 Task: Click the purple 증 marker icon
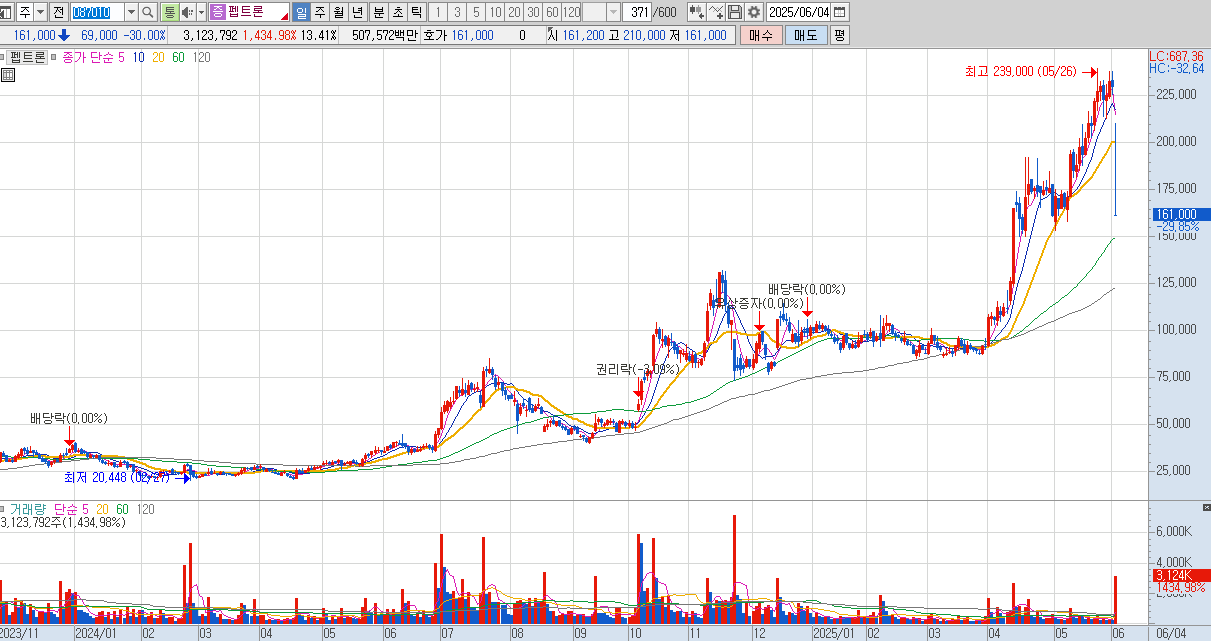[217, 12]
